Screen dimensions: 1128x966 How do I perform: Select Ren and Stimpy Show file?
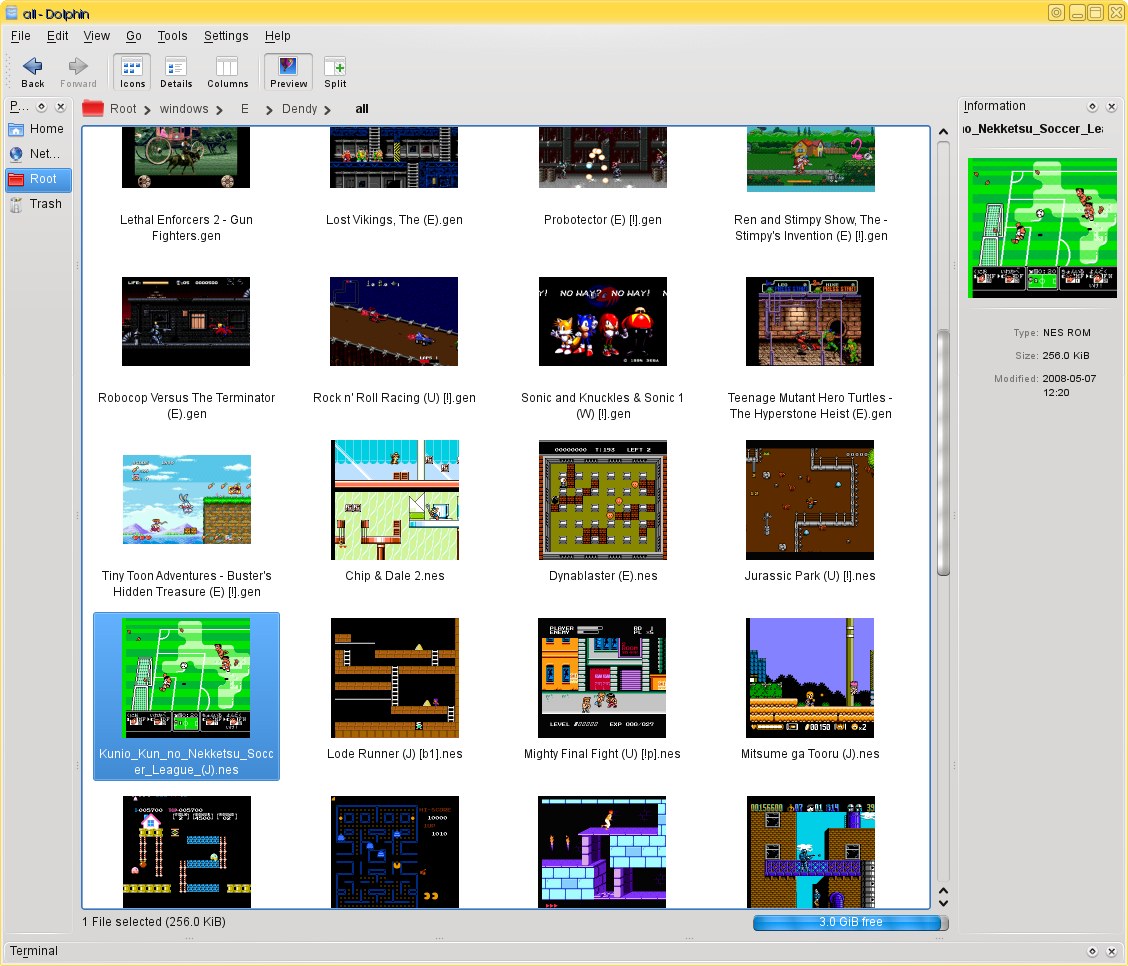811,186
